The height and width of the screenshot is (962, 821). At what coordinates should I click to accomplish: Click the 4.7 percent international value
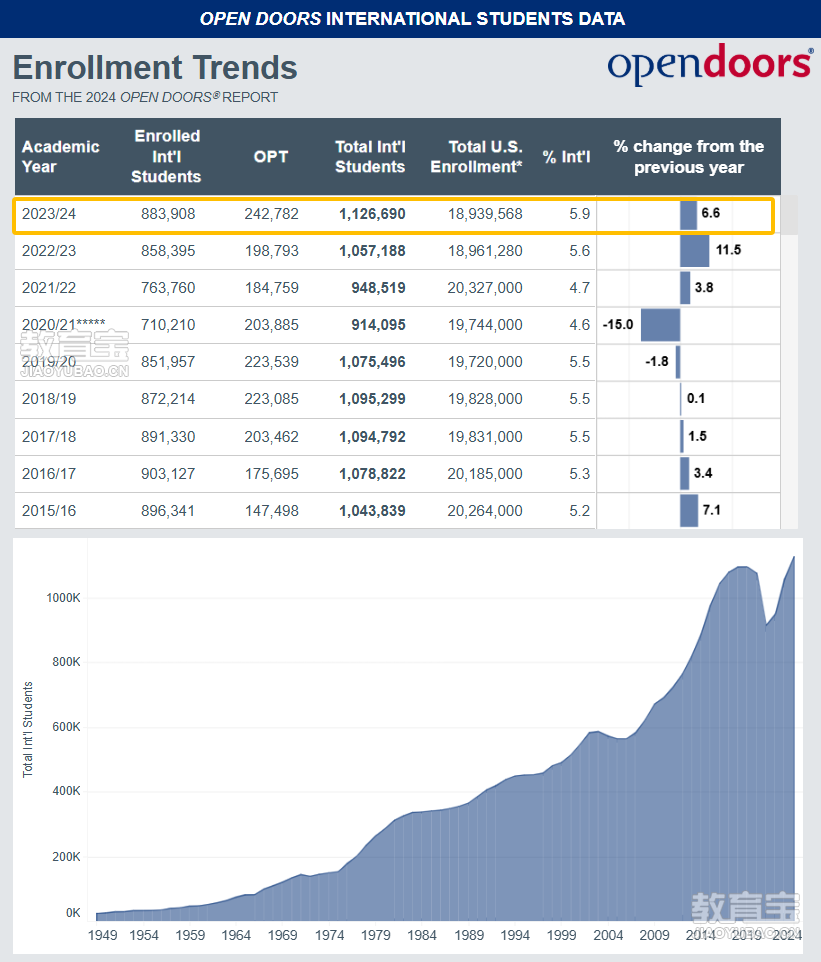pyautogui.click(x=579, y=288)
